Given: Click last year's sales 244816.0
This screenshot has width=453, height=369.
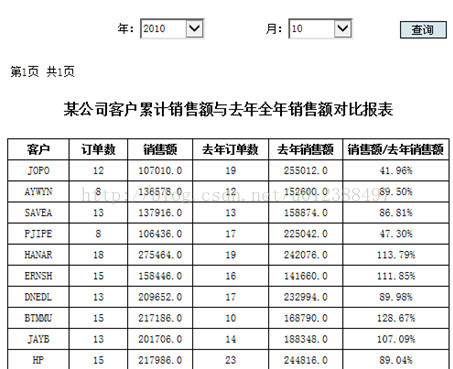Looking at the screenshot, I should pos(306,360).
